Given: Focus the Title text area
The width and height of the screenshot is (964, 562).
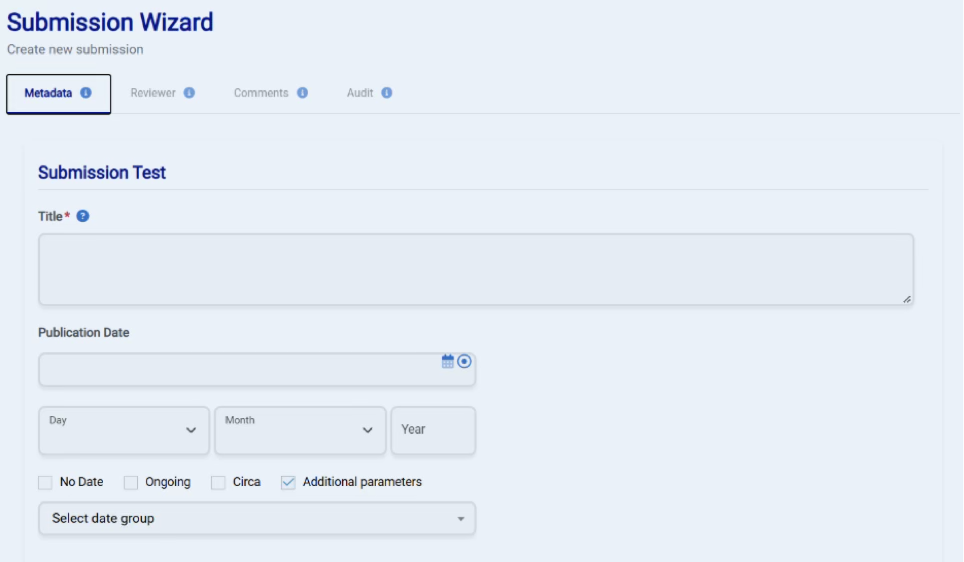Looking at the screenshot, I should click(476, 269).
